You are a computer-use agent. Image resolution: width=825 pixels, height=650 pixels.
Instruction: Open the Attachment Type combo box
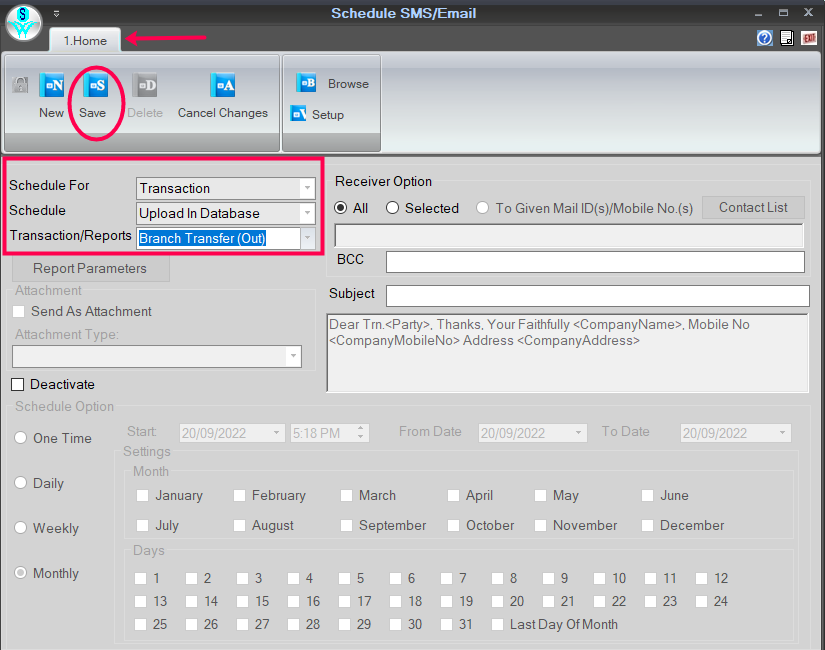click(157, 356)
